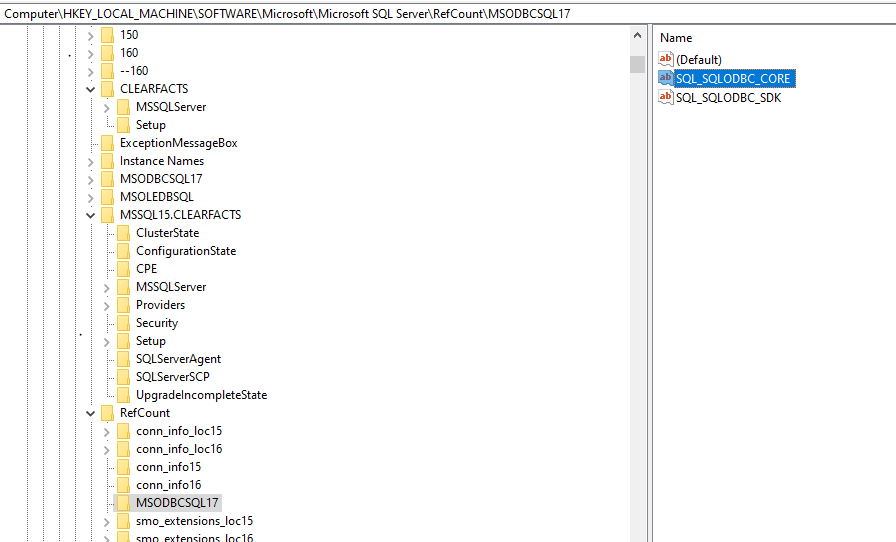This screenshot has height=542, width=896.
Task: Click the highlighted MSODBCSQL17 folder icon under RefCount
Action: pos(123,503)
